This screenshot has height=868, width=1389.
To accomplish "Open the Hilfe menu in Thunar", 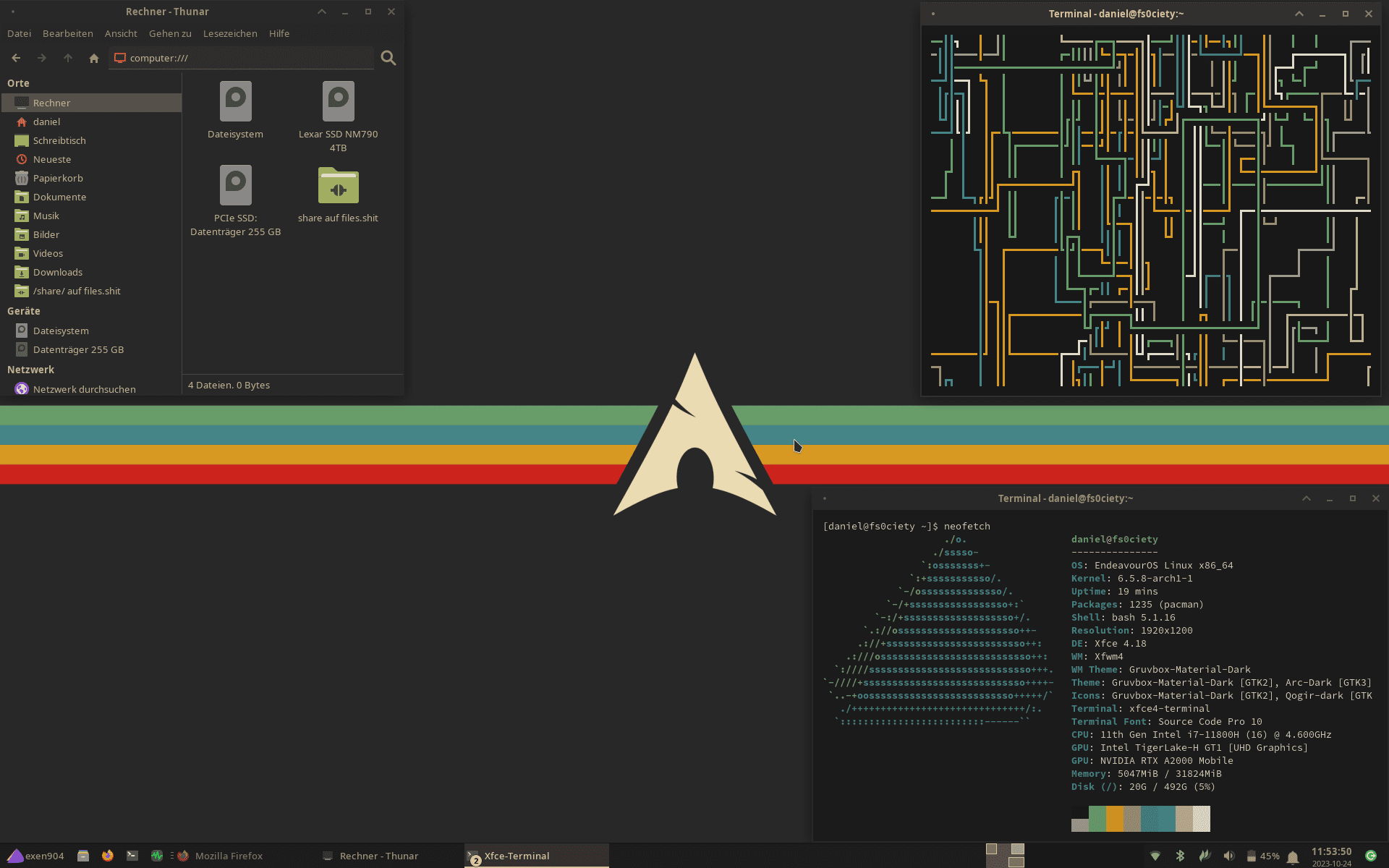I will [x=279, y=33].
